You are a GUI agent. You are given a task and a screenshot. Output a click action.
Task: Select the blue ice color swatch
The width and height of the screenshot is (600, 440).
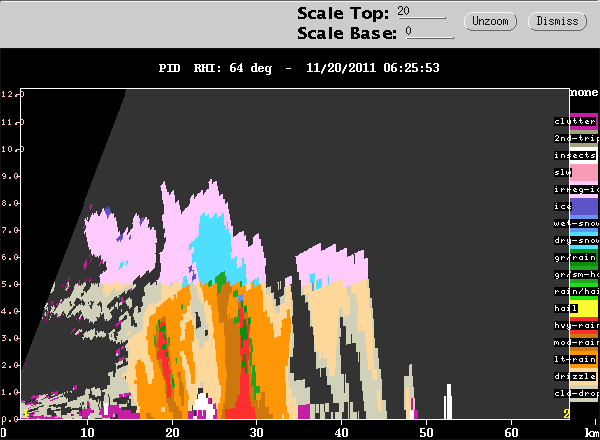(584, 207)
